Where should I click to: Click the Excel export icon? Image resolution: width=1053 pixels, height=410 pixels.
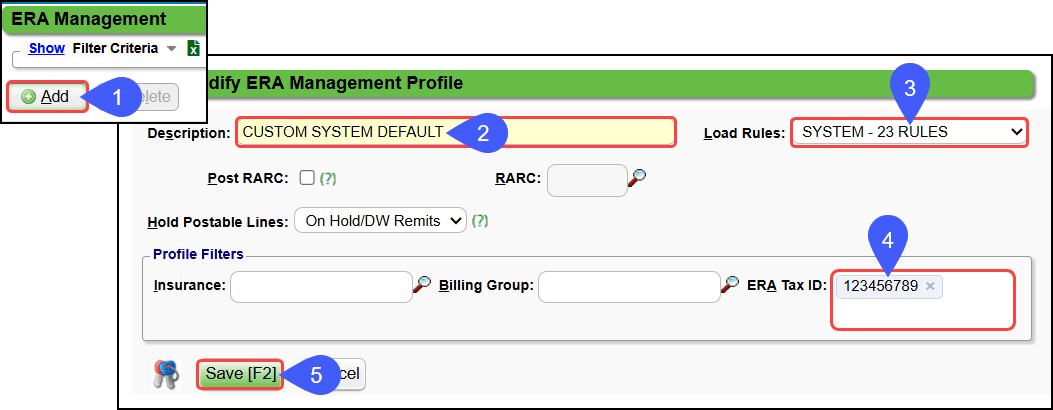tap(194, 49)
